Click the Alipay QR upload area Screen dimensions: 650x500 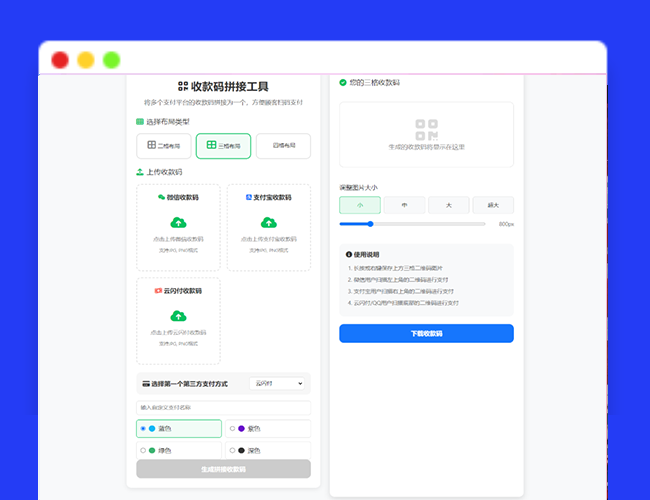click(269, 228)
